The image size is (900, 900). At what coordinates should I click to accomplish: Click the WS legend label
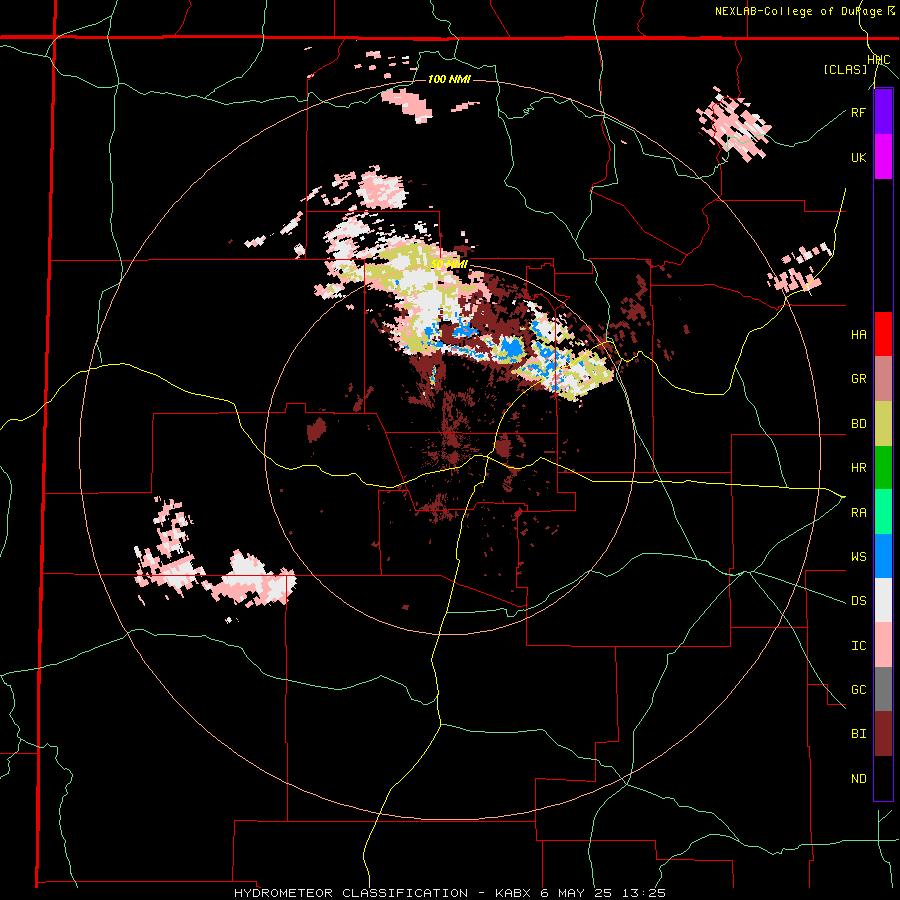click(858, 557)
